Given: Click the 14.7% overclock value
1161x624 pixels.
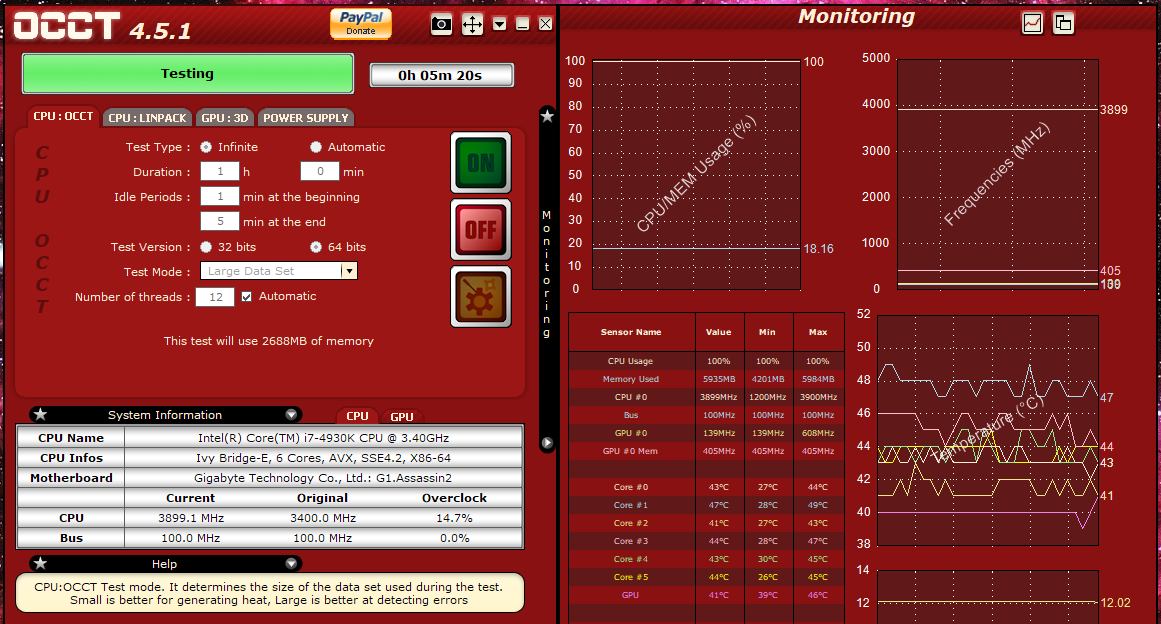Looking at the screenshot, I should [455, 518].
